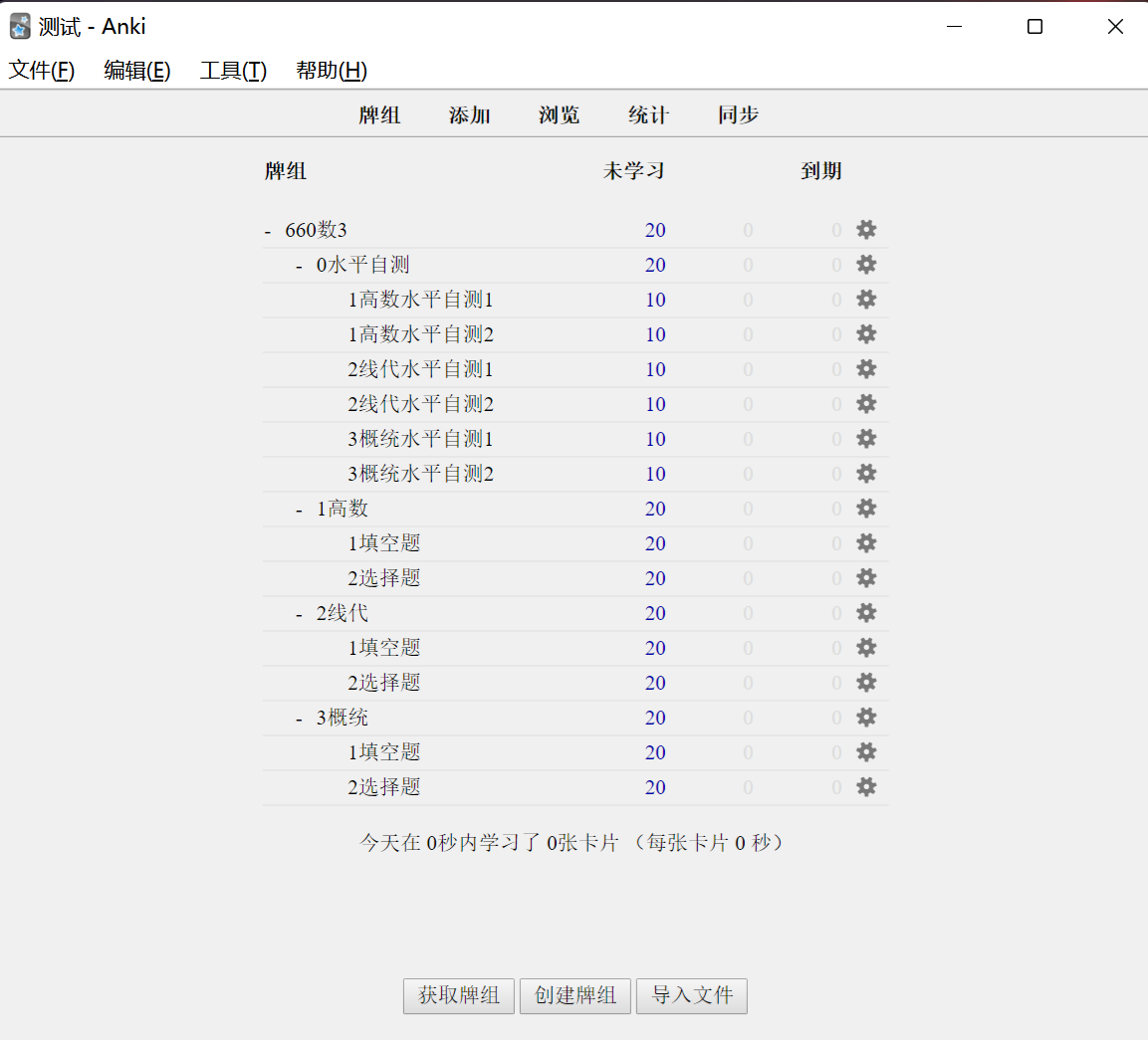The width and height of the screenshot is (1148, 1040).
Task: Click 未学习 column header
Action: click(634, 171)
